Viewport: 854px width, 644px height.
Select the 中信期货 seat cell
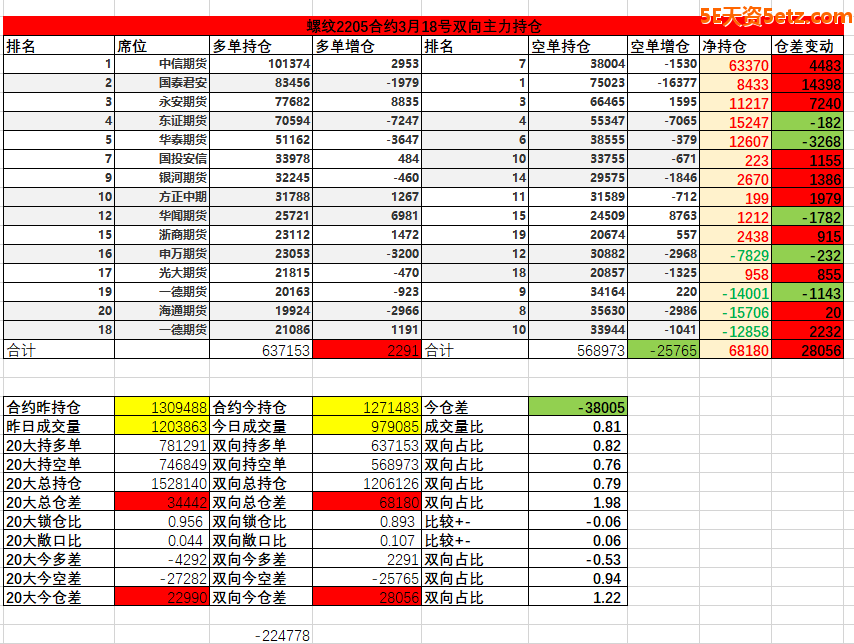tap(183, 65)
